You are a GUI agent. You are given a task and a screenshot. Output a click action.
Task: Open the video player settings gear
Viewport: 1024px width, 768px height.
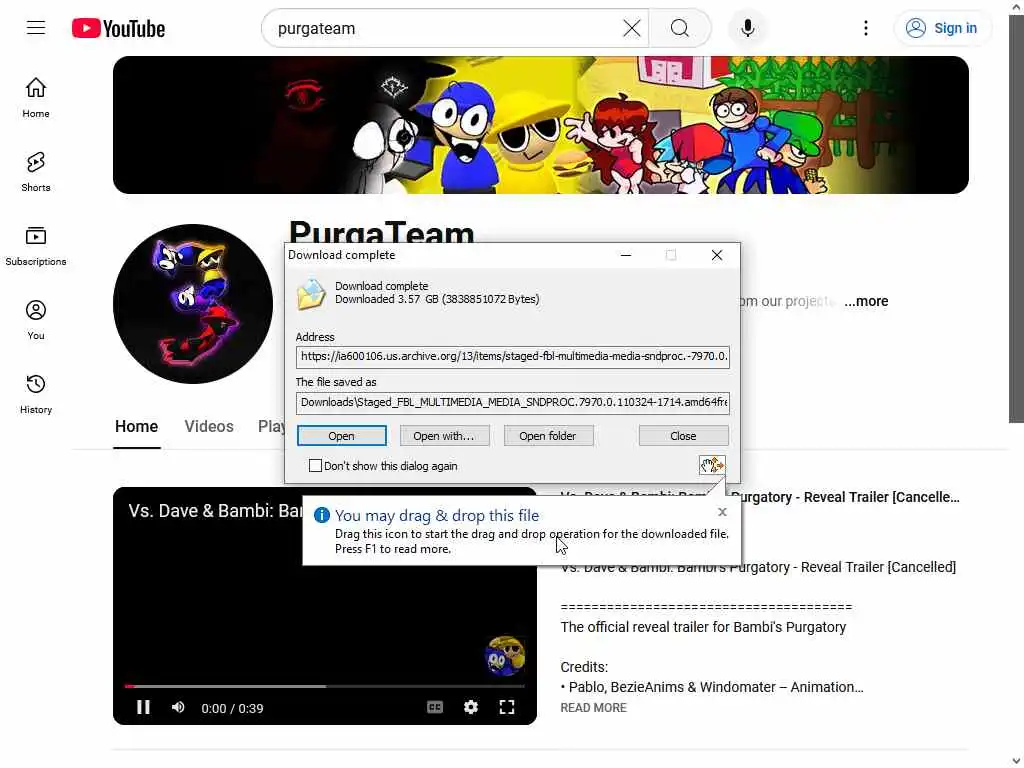(x=471, y=707)
